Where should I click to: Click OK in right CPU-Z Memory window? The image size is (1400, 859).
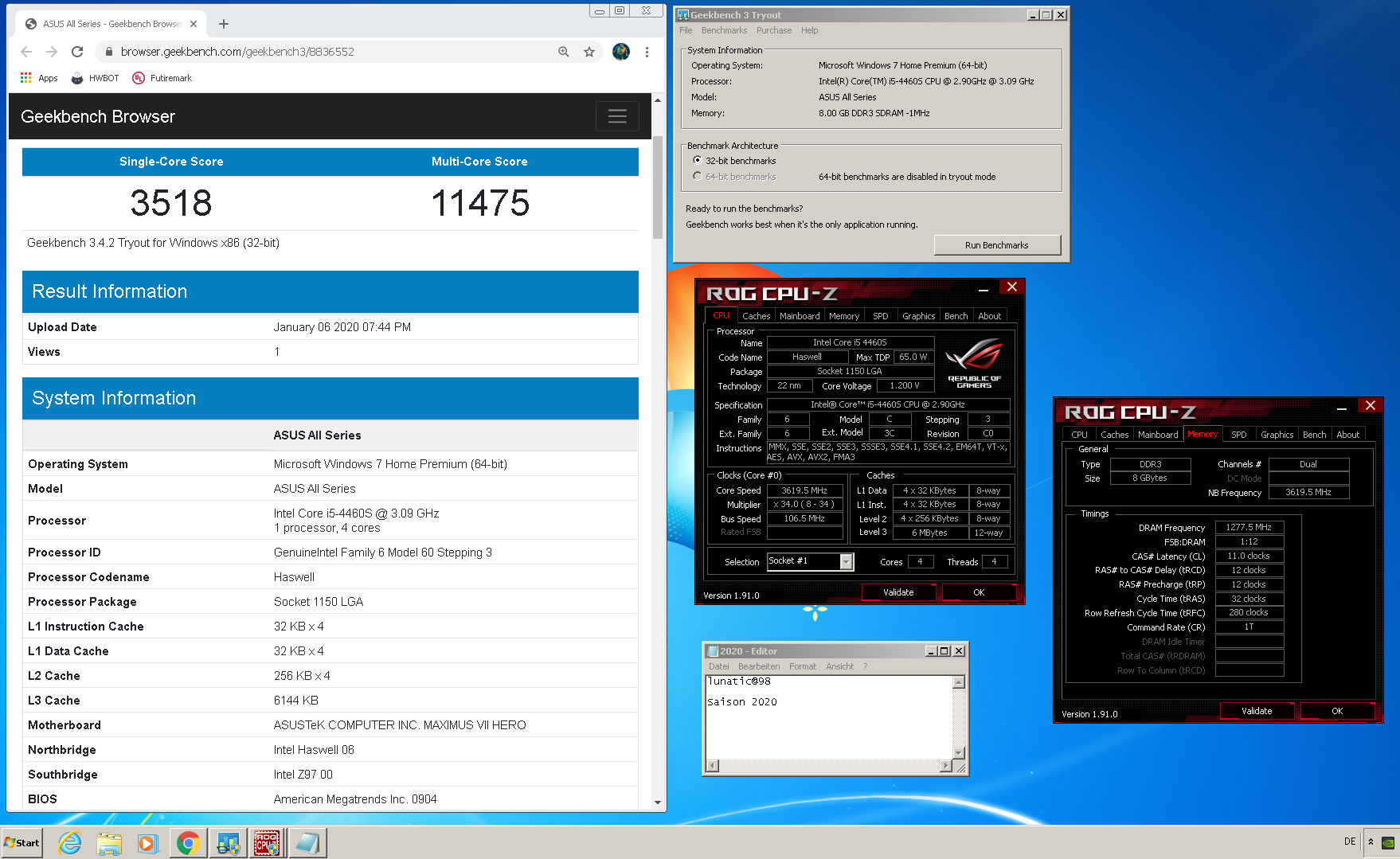(1337, 711)
